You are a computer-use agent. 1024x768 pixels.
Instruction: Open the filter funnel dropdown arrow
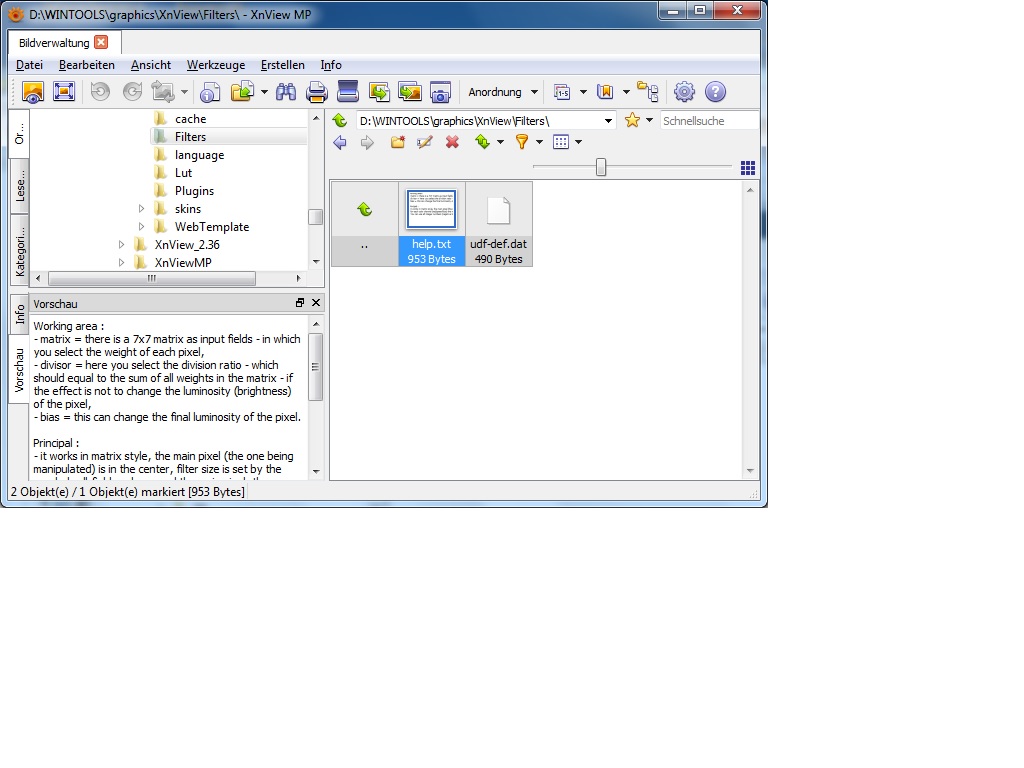[x=539, y=142]
